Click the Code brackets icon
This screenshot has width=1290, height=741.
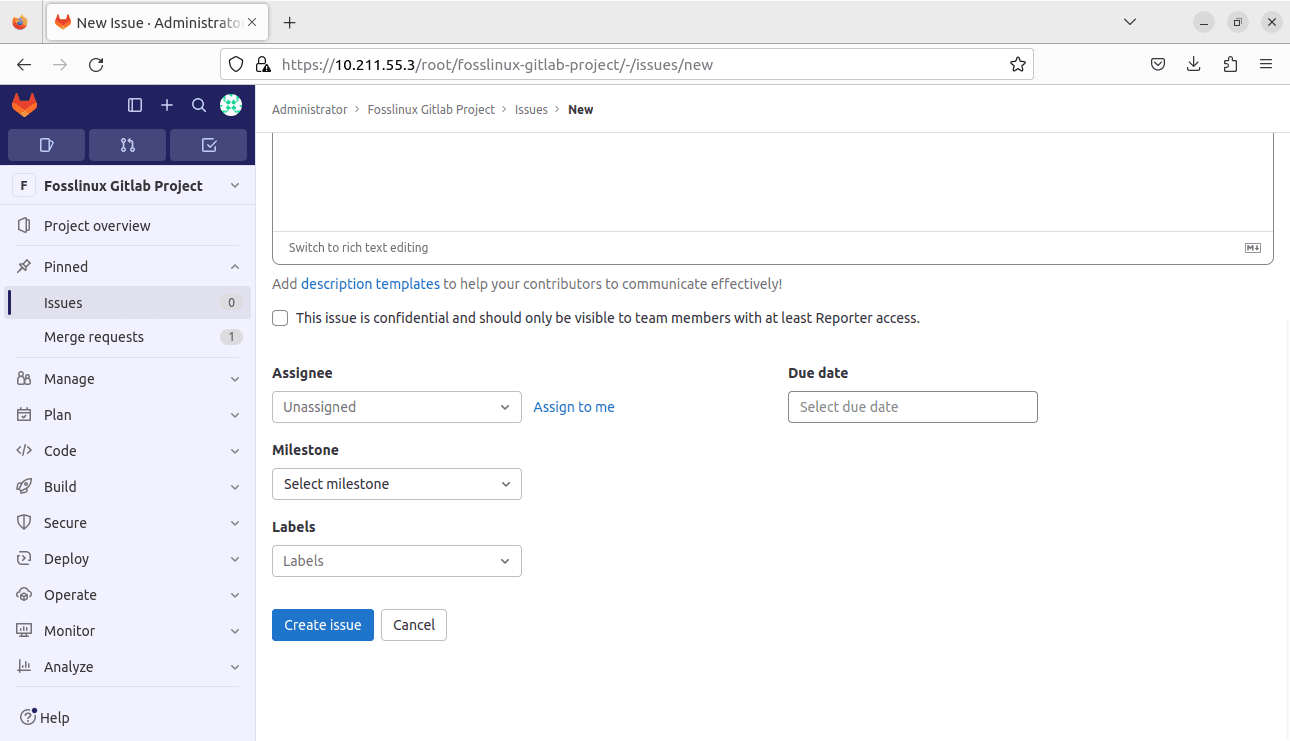tap(24, 451)
